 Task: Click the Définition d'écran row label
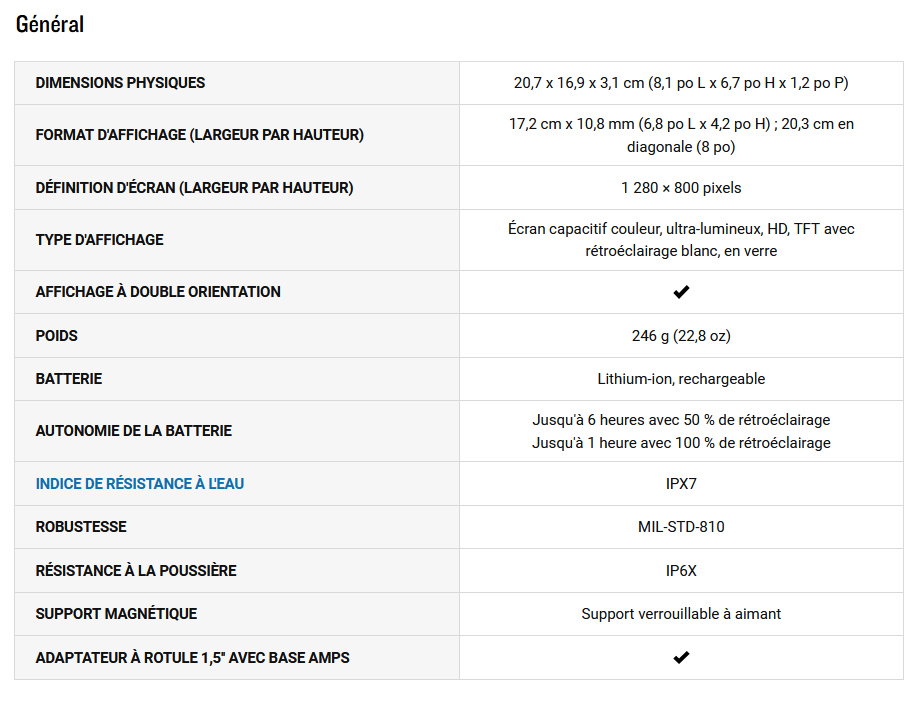tap(194, 188)
